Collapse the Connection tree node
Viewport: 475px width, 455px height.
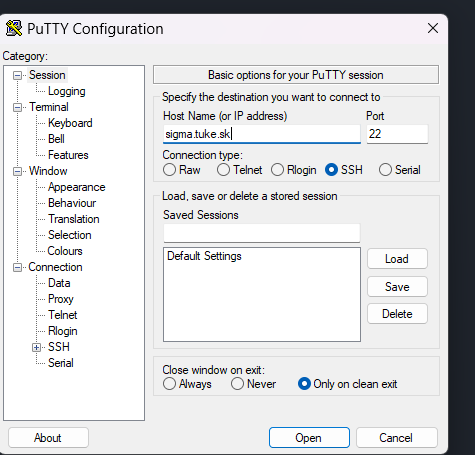click(x=17, y=268)
